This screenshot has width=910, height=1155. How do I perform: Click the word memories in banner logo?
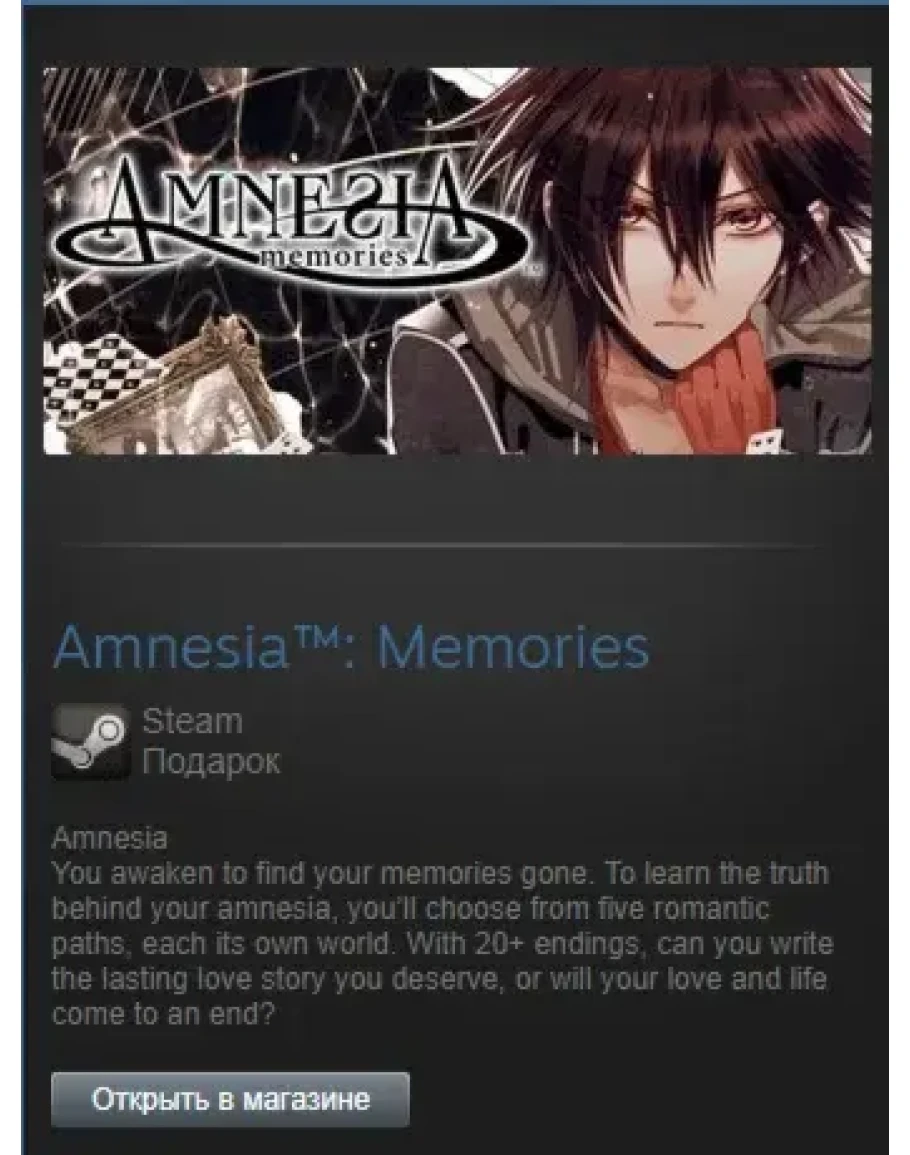[334, 256]
